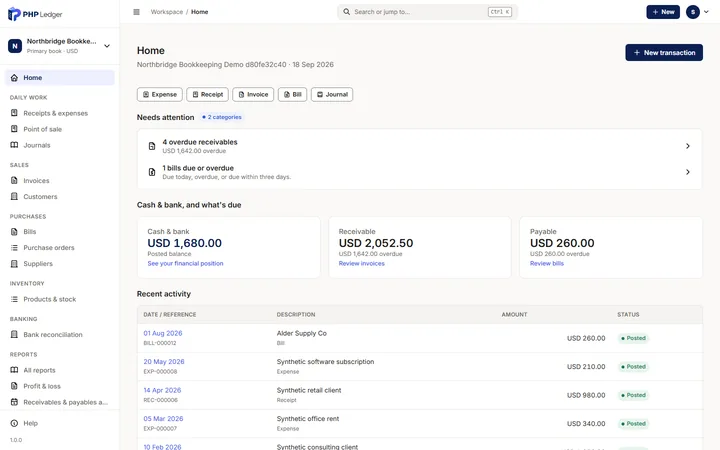The width and height of the screenshot is (720, 450).
Task: Click the Alder Supply Co description
Action: (302, 333)
